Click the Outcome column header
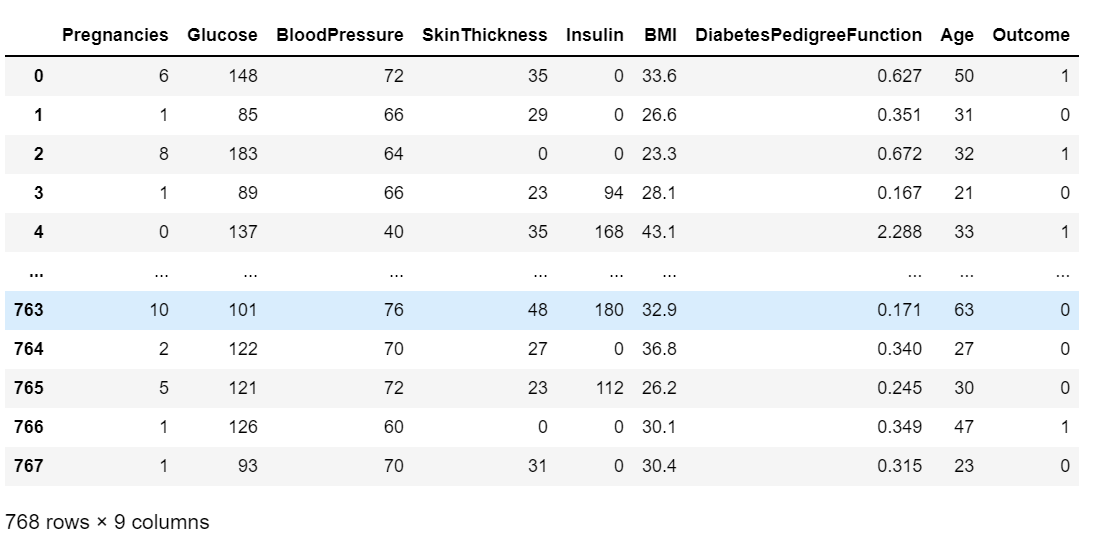The width and height of the screenshot is (1097, 549). tap(1031, 35)
